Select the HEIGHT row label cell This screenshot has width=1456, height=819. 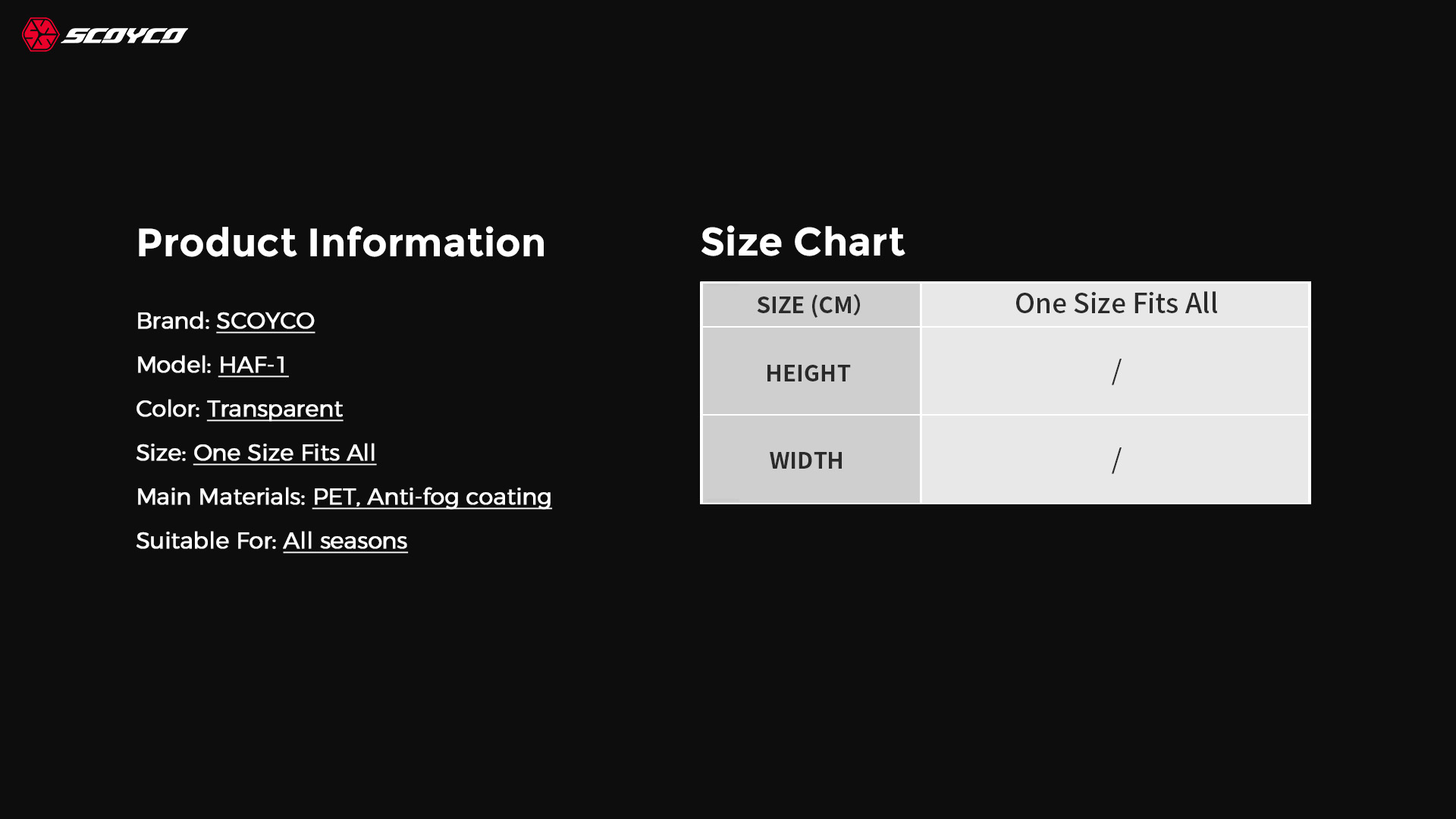808,372
